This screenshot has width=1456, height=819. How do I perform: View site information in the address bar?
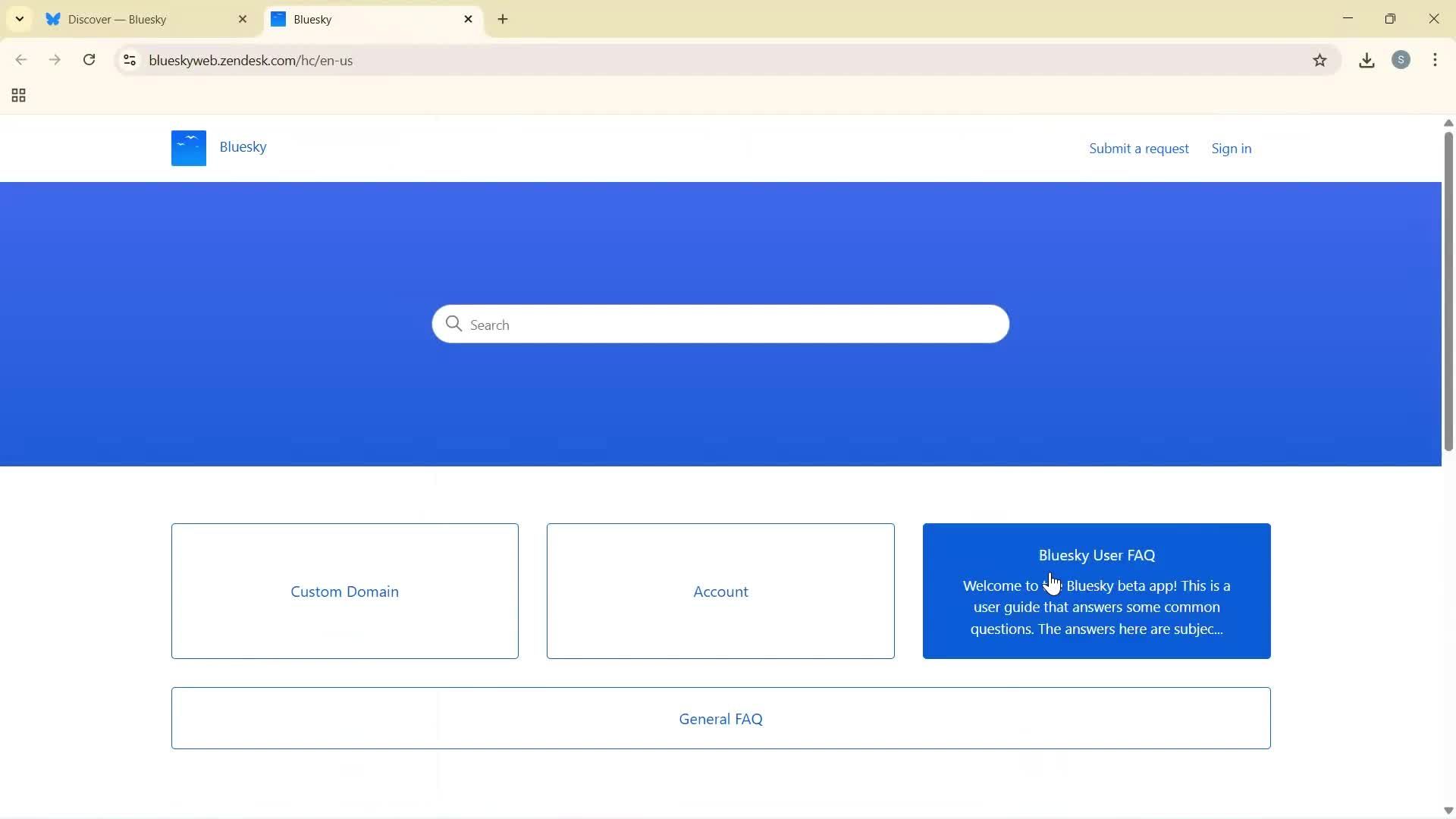click(x=129, y=61)
